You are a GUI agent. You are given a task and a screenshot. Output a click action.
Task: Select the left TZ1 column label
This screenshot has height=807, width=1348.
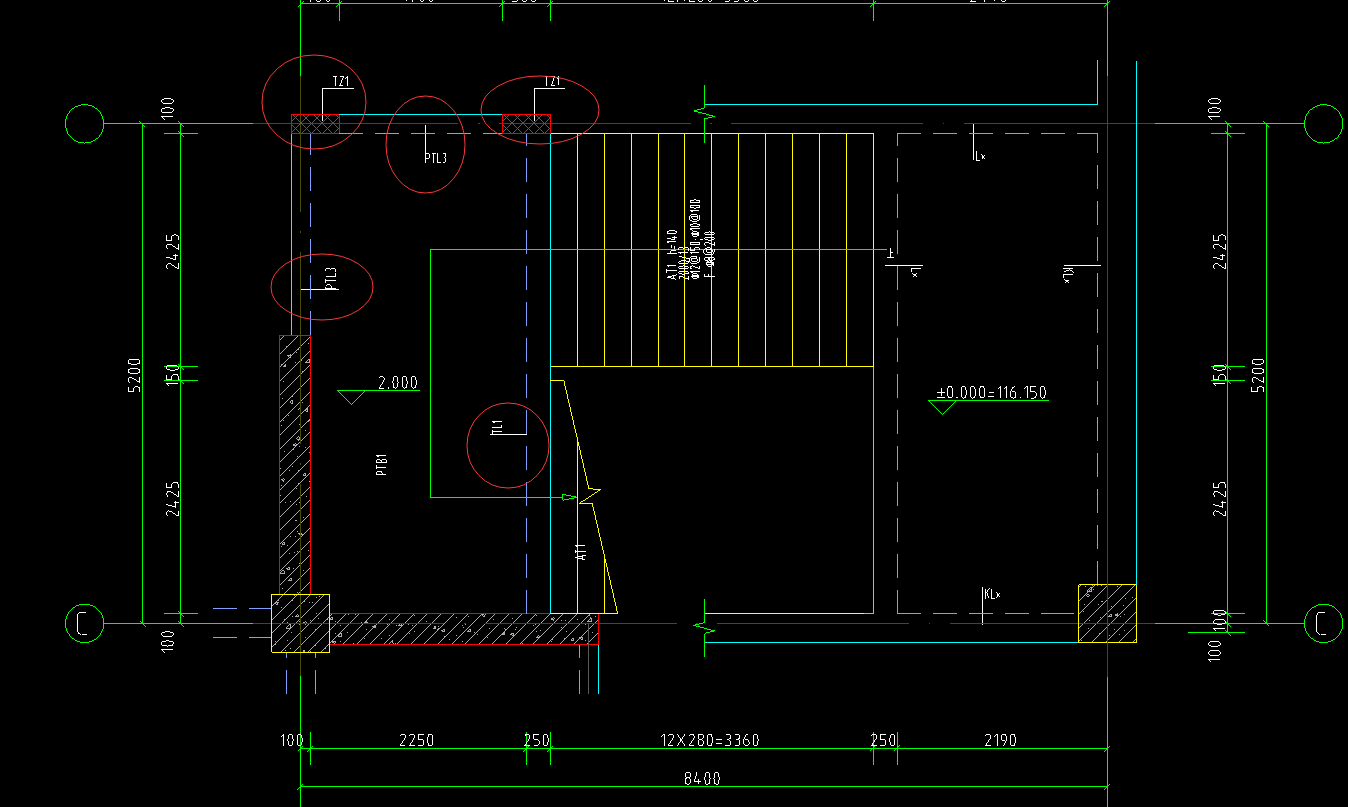click(341, 83)
